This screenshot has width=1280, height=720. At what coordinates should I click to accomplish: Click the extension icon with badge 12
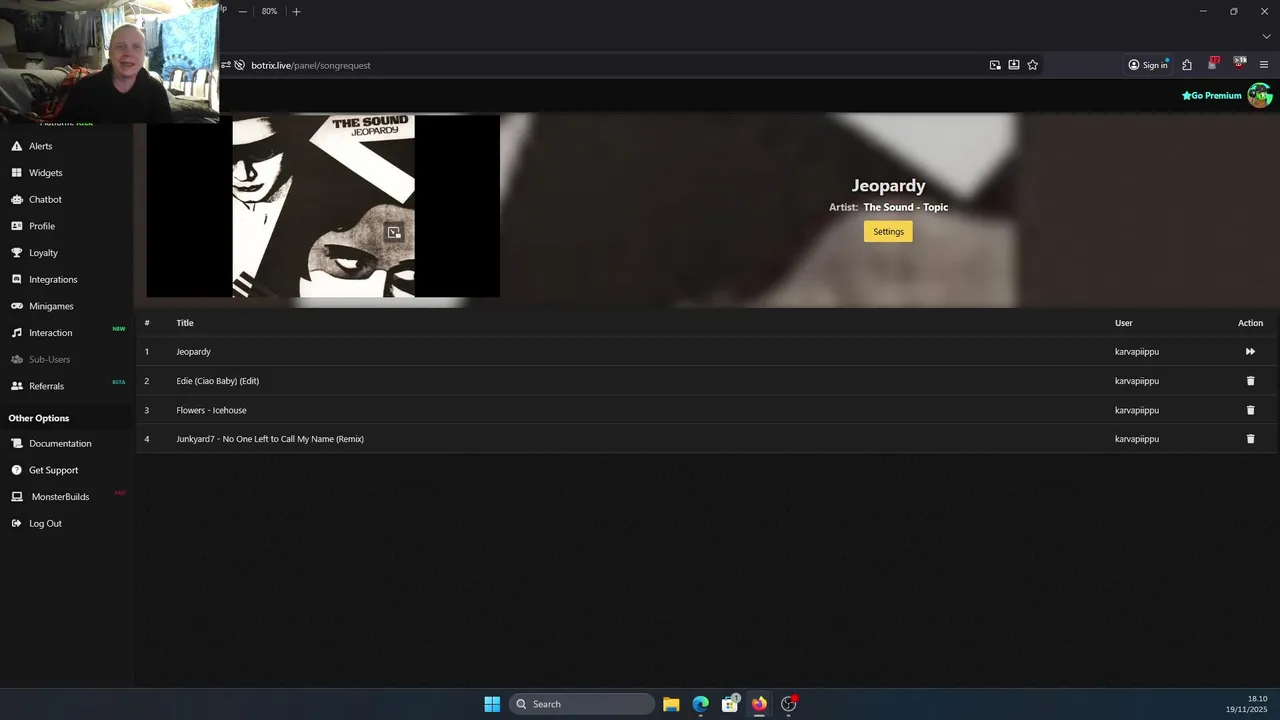pyautogui.click(x=1213, y=64)
